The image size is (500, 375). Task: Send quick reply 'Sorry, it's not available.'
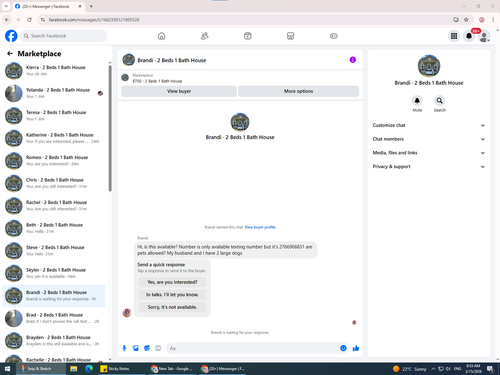click(172, 307)
